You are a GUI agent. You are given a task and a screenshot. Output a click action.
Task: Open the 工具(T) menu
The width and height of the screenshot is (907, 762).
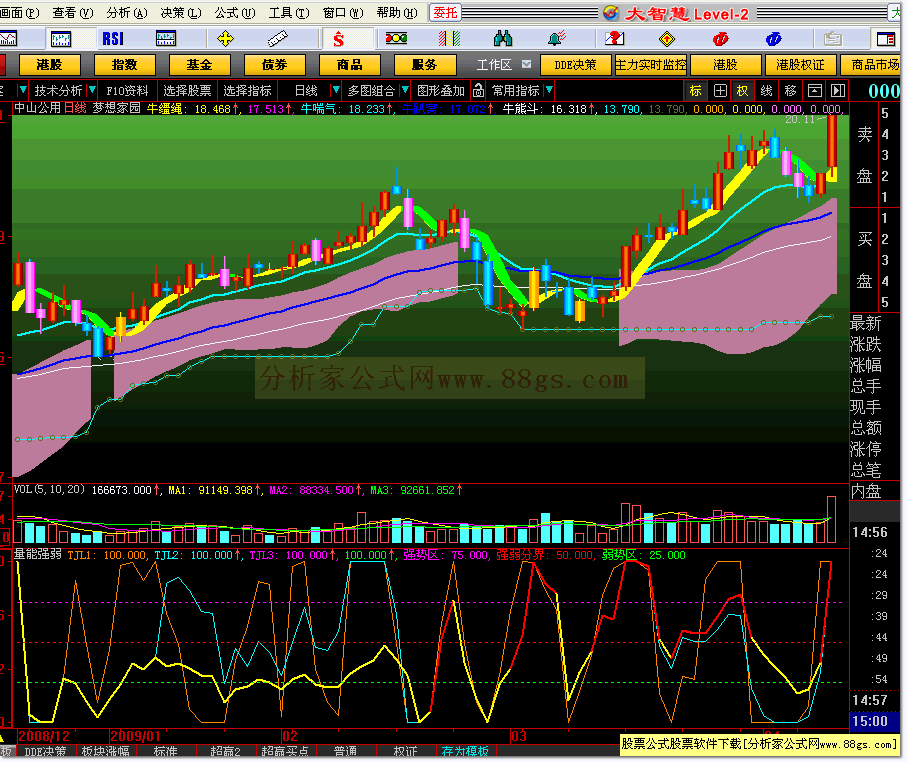pos(289,13)
